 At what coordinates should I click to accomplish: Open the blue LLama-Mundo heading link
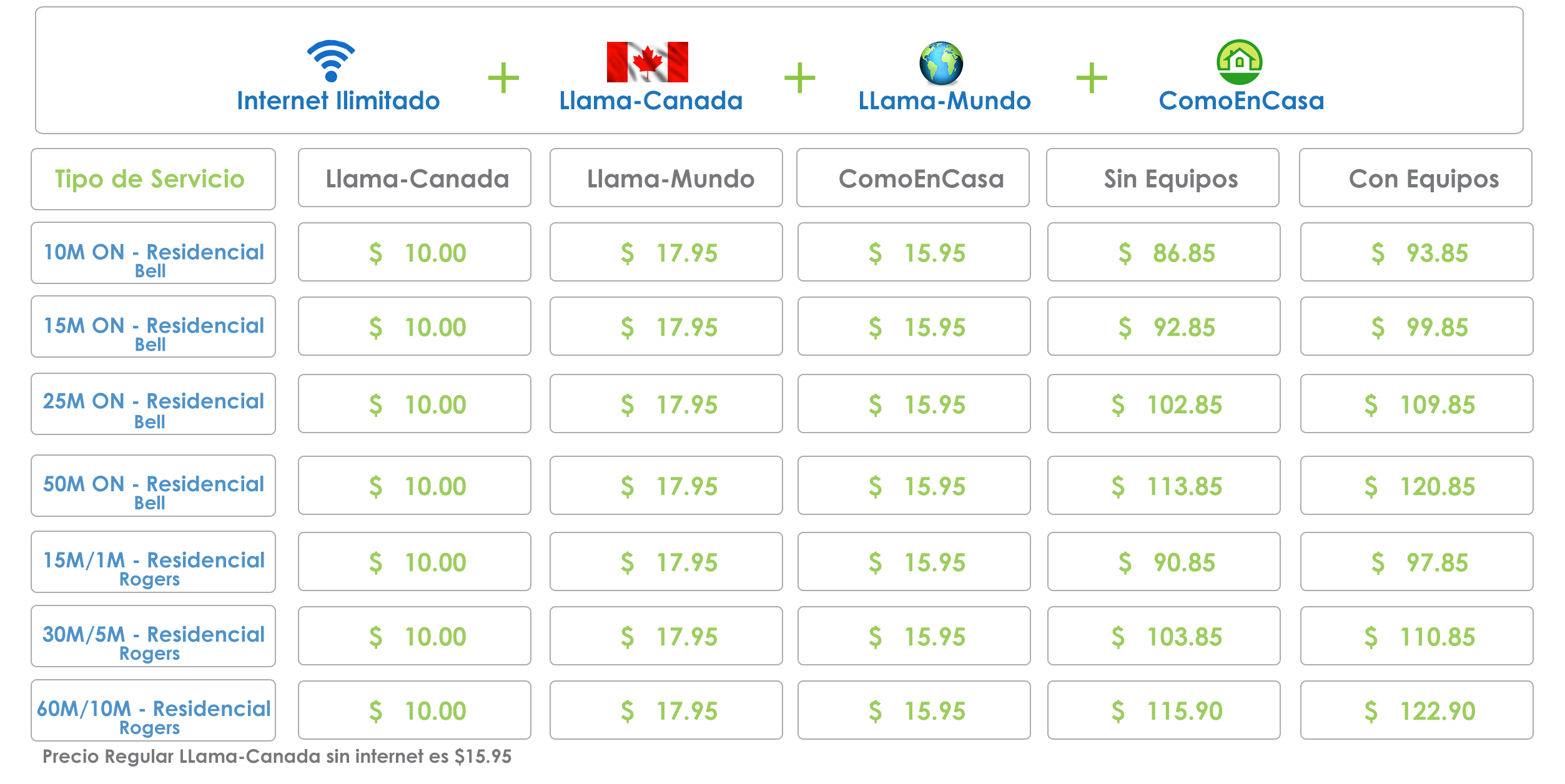944,100
